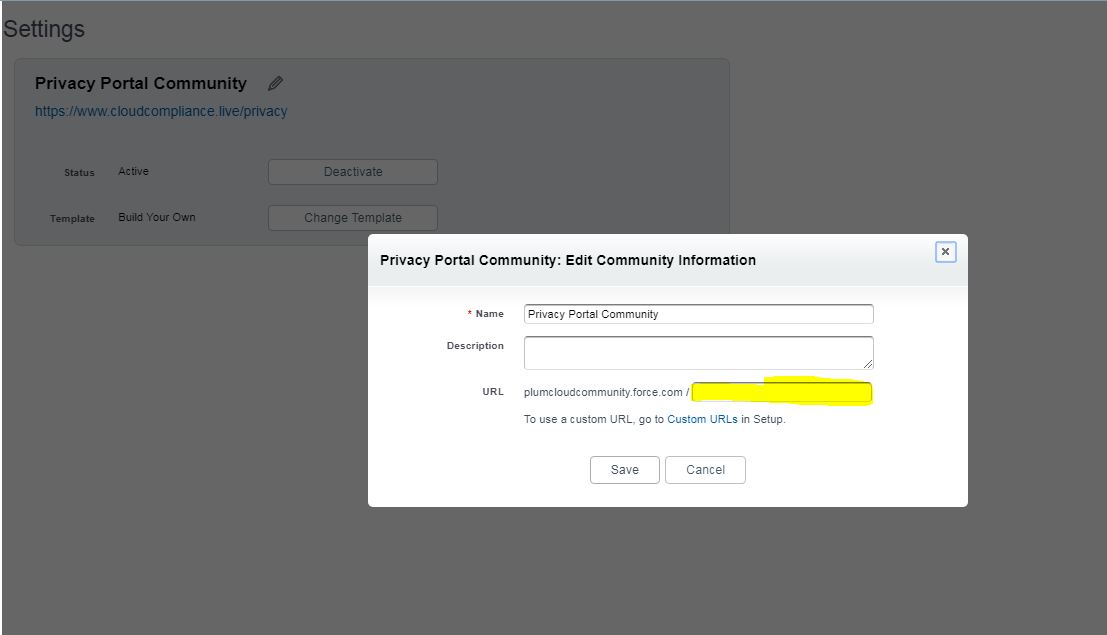The image size is (1107, 635).
Task: Click the dialog title bar text
Action: tap(568, 260)
